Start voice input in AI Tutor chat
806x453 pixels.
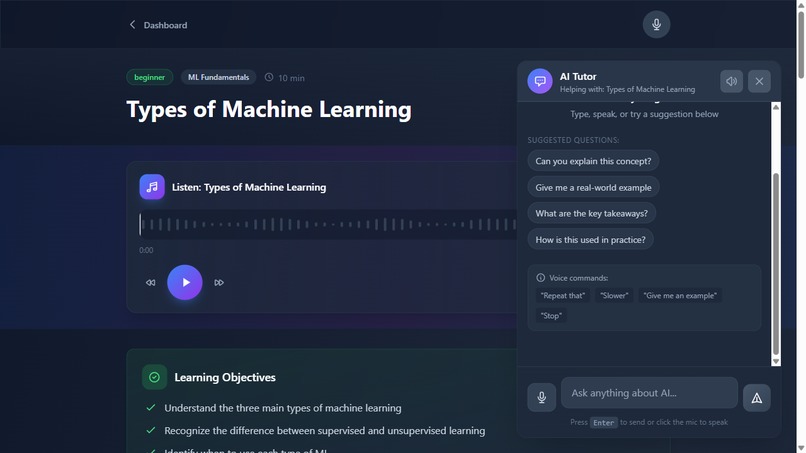[541, 397]
